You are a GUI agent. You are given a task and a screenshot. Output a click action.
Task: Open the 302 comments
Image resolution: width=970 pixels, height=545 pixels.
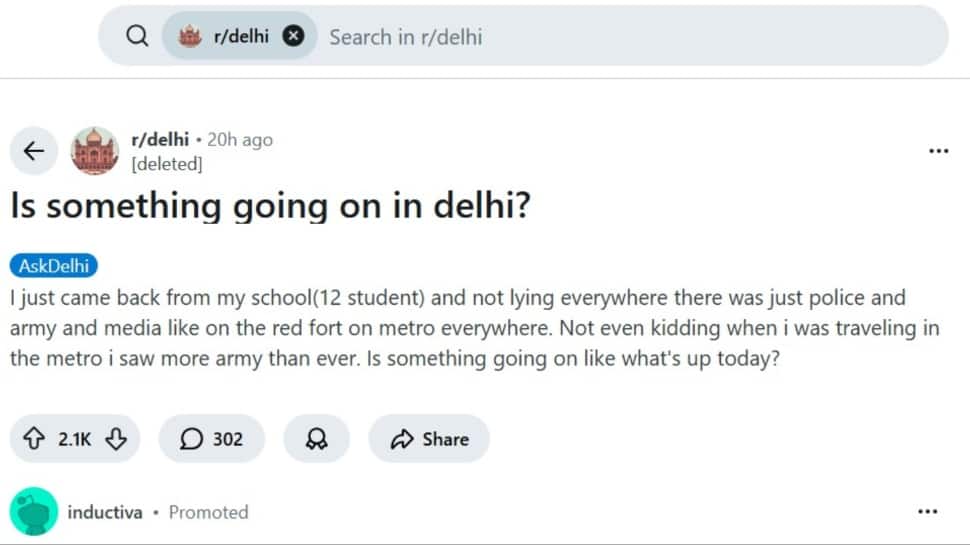click(x=211, y=439)
